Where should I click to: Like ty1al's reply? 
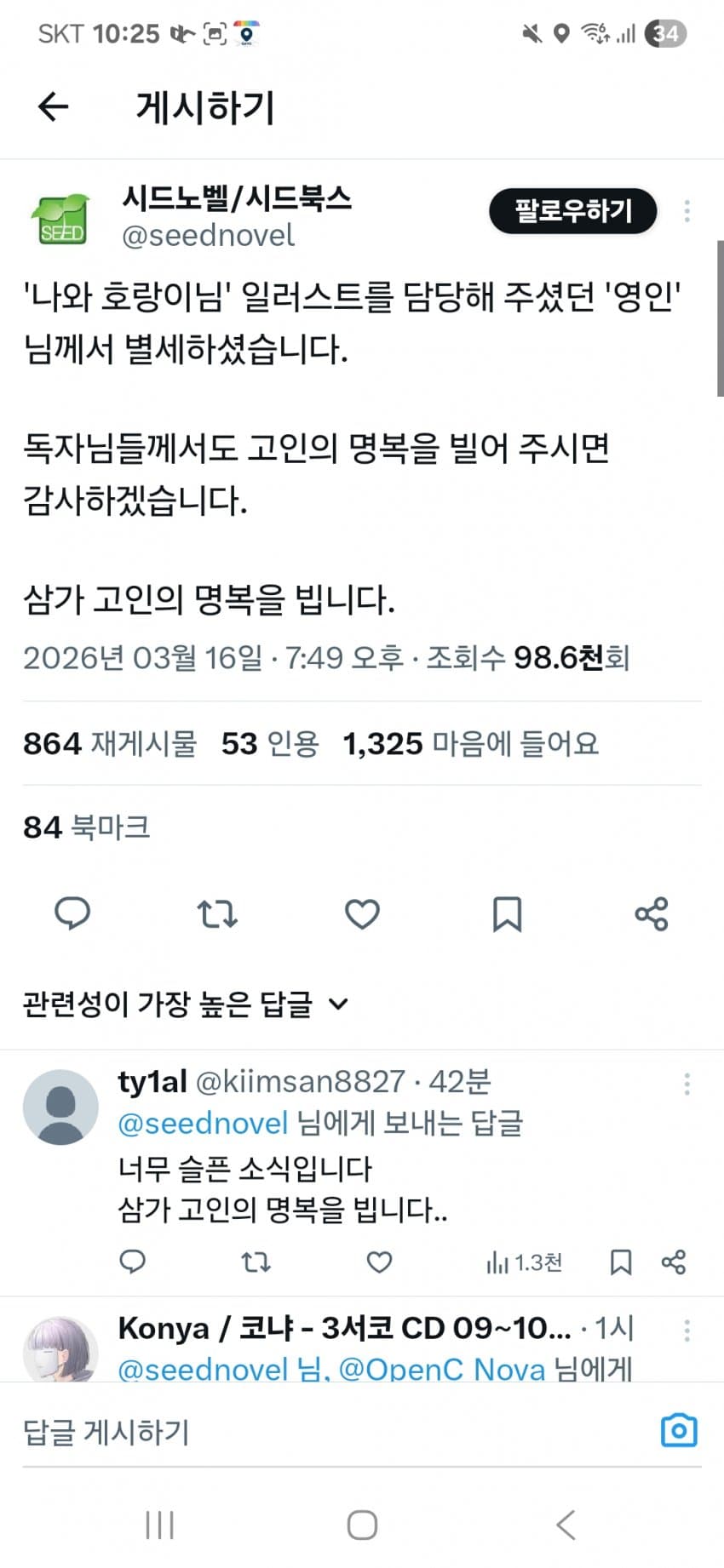(379, 1262)
